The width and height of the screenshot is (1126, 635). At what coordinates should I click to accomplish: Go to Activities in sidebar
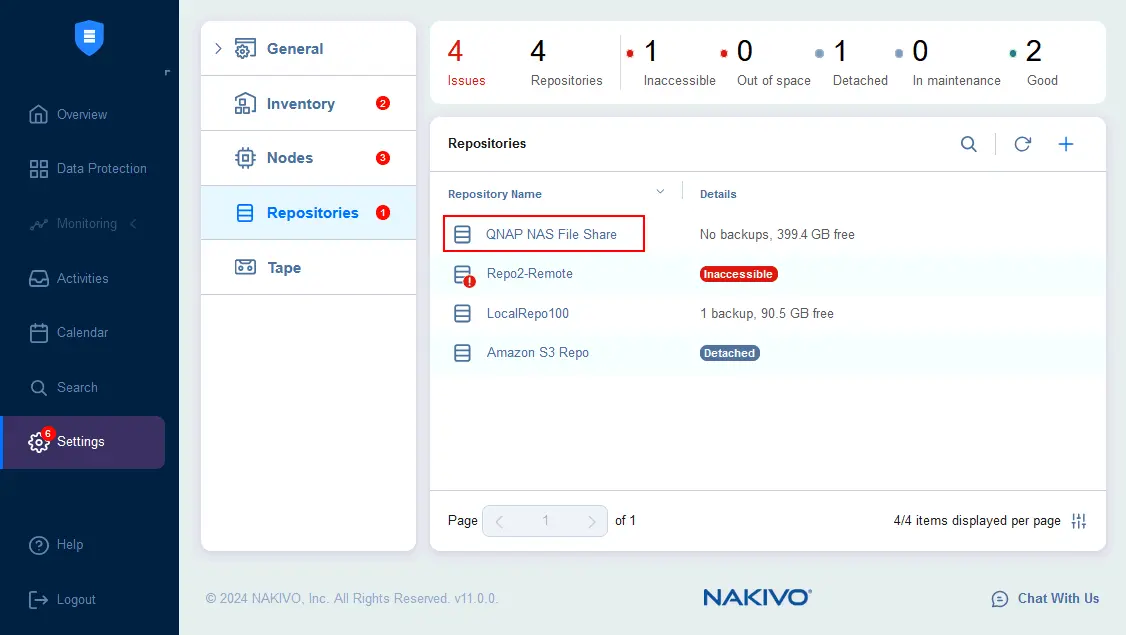[x=83, y=279]
